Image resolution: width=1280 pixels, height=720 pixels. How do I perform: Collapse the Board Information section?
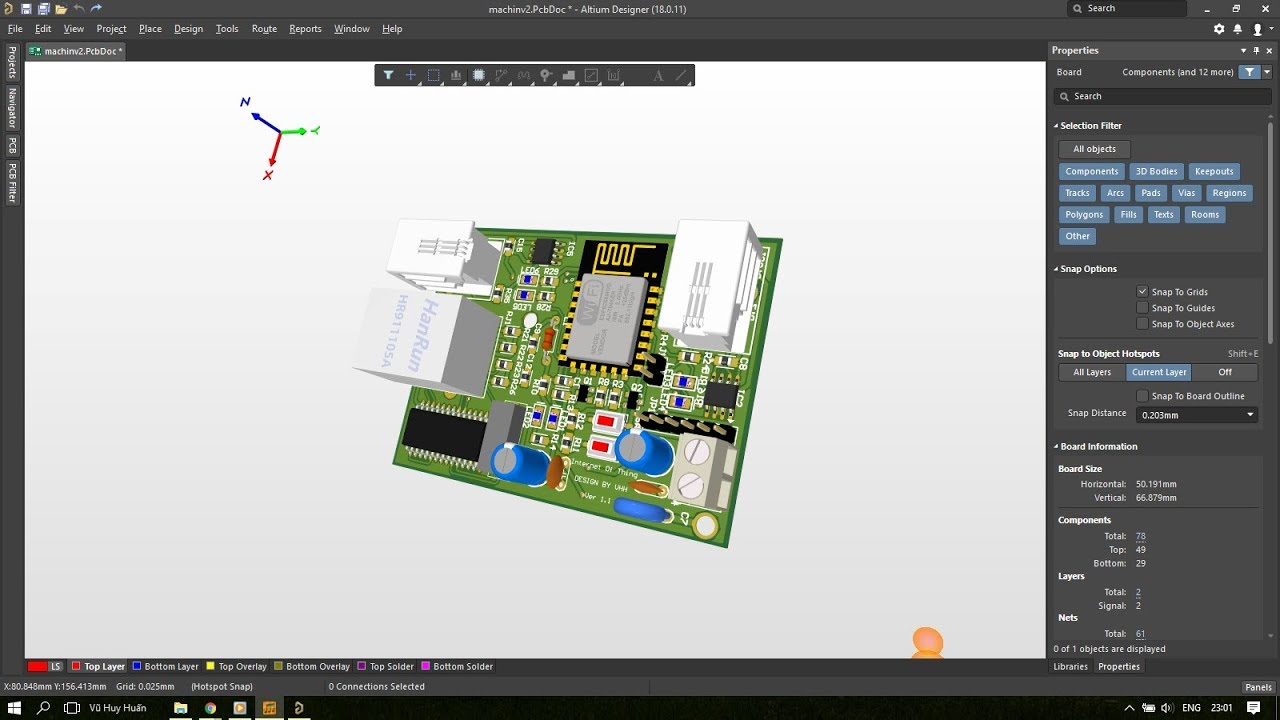click(x=1056, y=447)
